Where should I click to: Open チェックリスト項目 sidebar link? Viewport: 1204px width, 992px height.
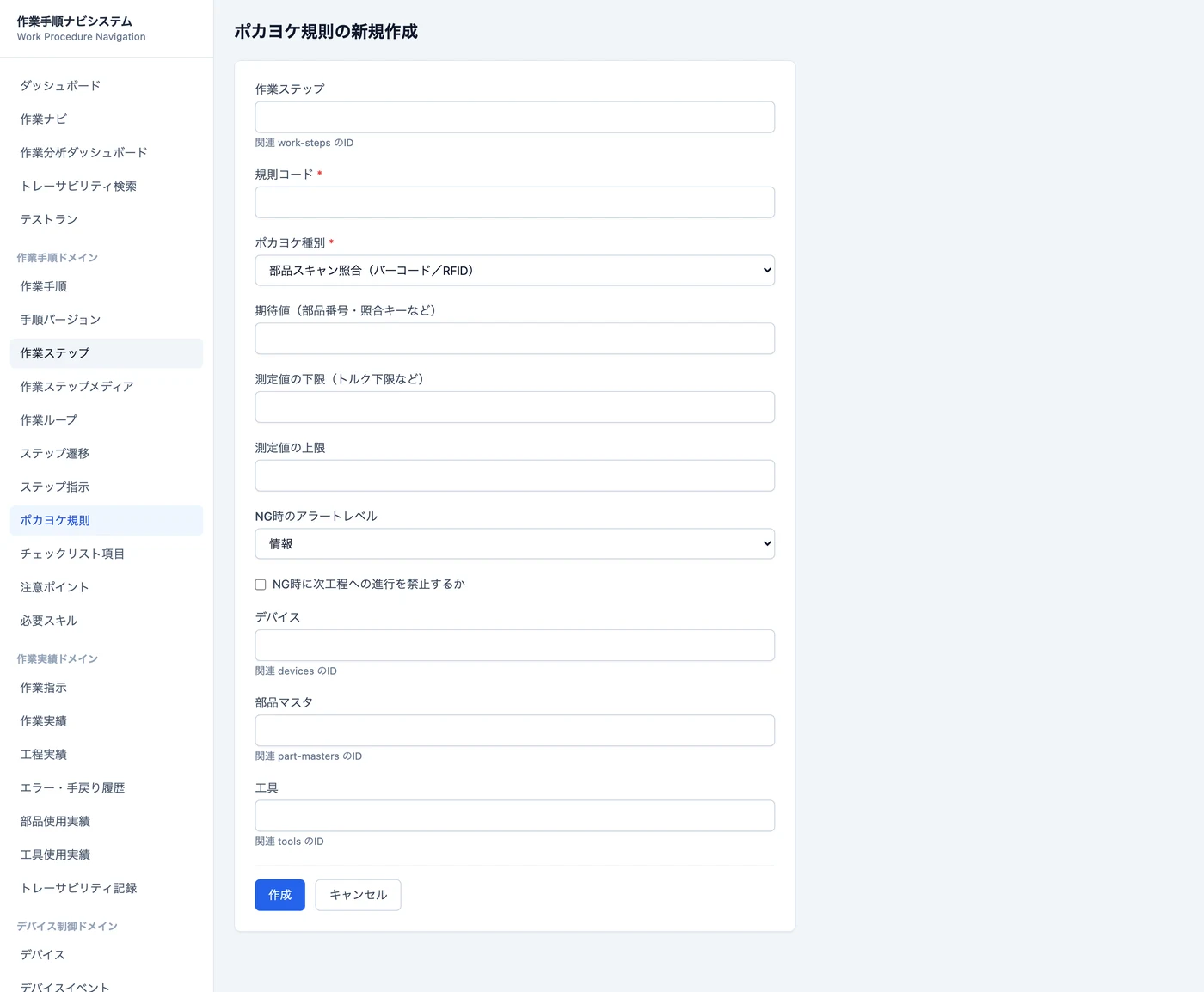[x=107, y=554]
